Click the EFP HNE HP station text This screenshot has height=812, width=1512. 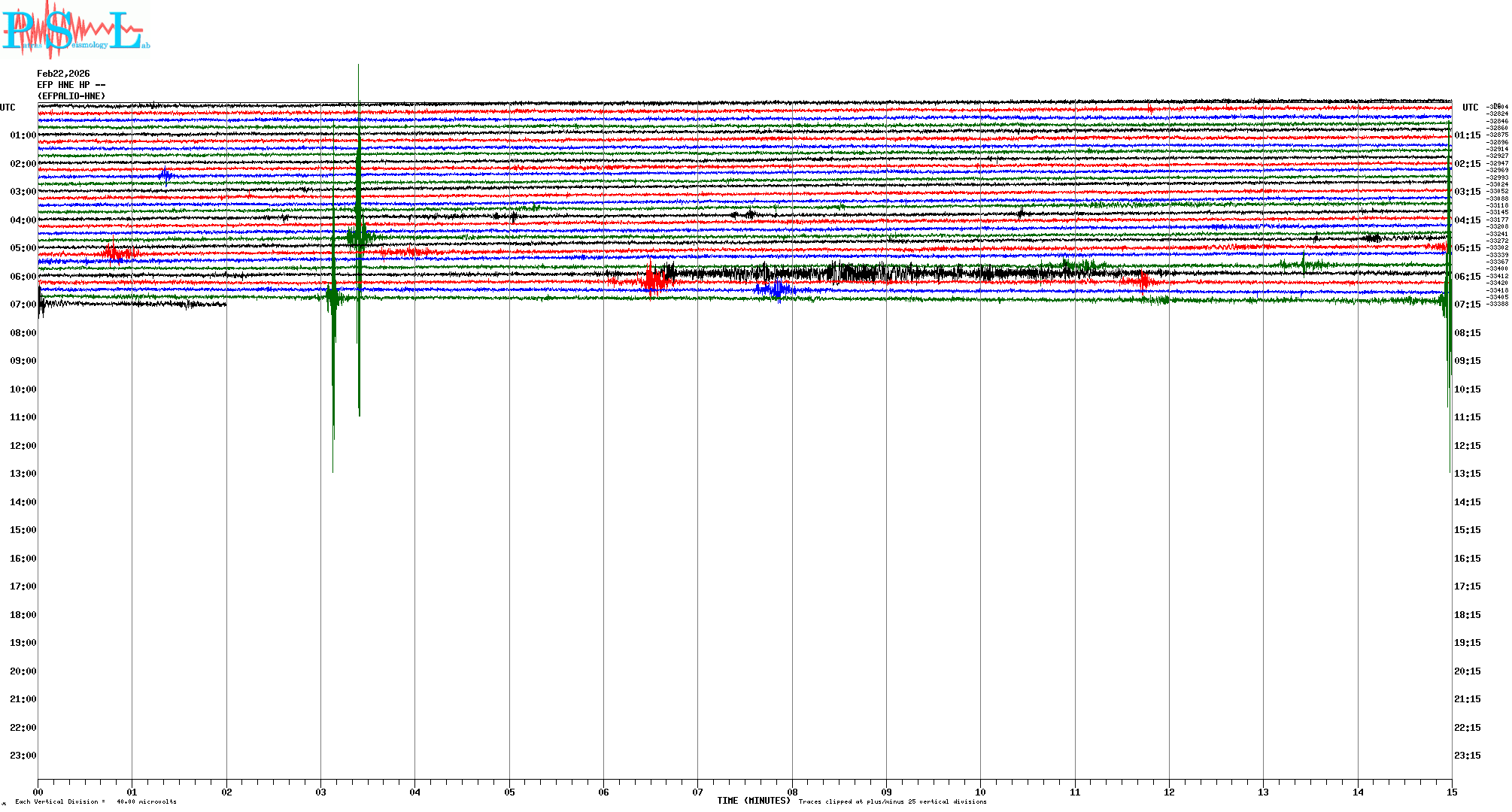point(71,85)
